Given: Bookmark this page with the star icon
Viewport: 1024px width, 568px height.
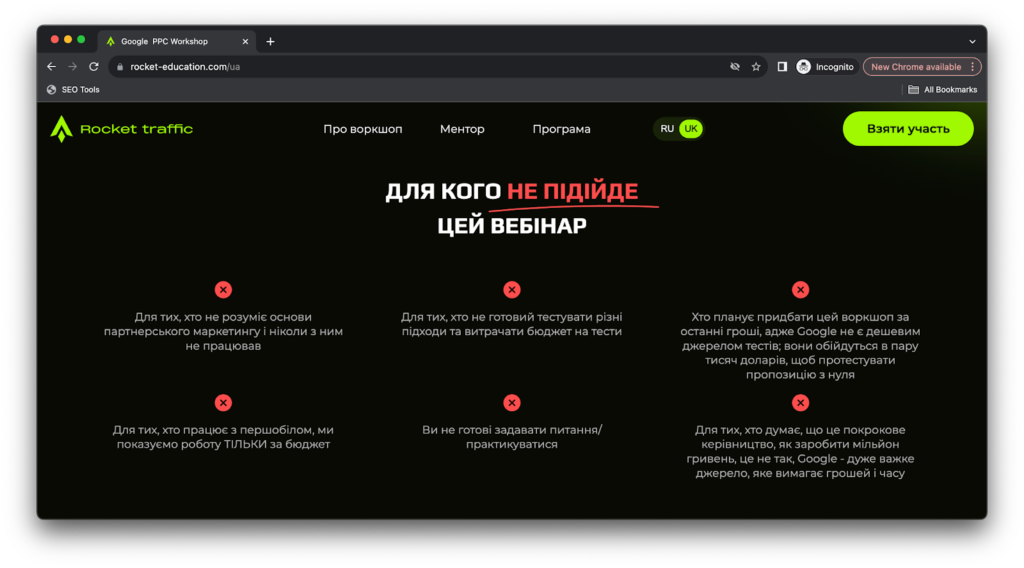Looking at the screenshot, I should (x=756, y=67).
